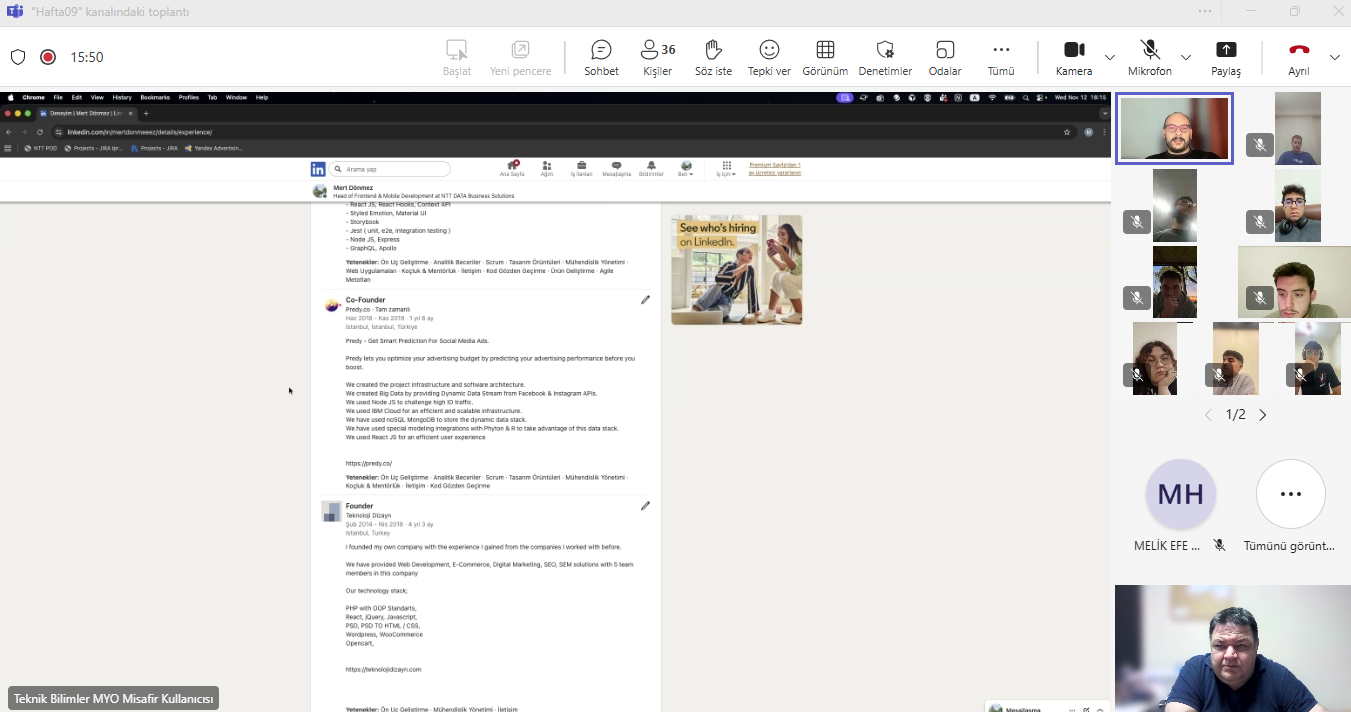Screen dimensions: 1351x712
Task: Open Denetimler controls
Action: coord(885,57)
